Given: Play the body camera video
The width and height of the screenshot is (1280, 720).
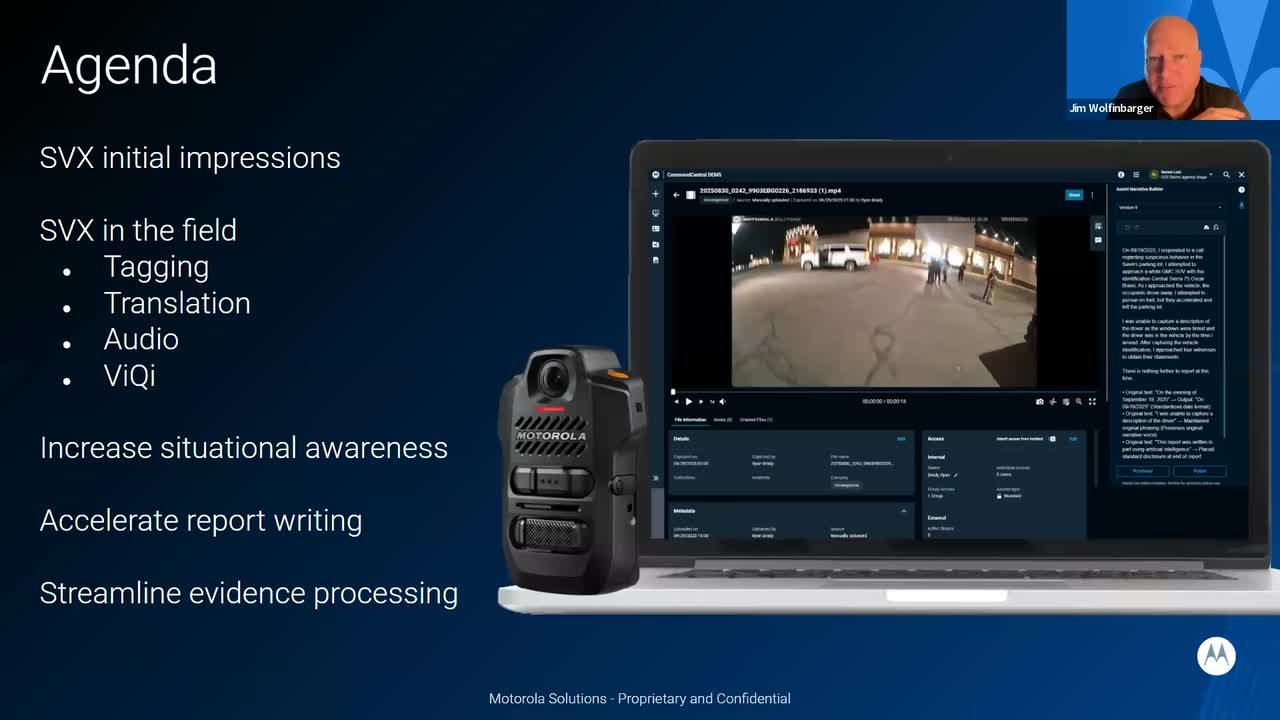Looking at the screenshot, I should click(688, 401).
